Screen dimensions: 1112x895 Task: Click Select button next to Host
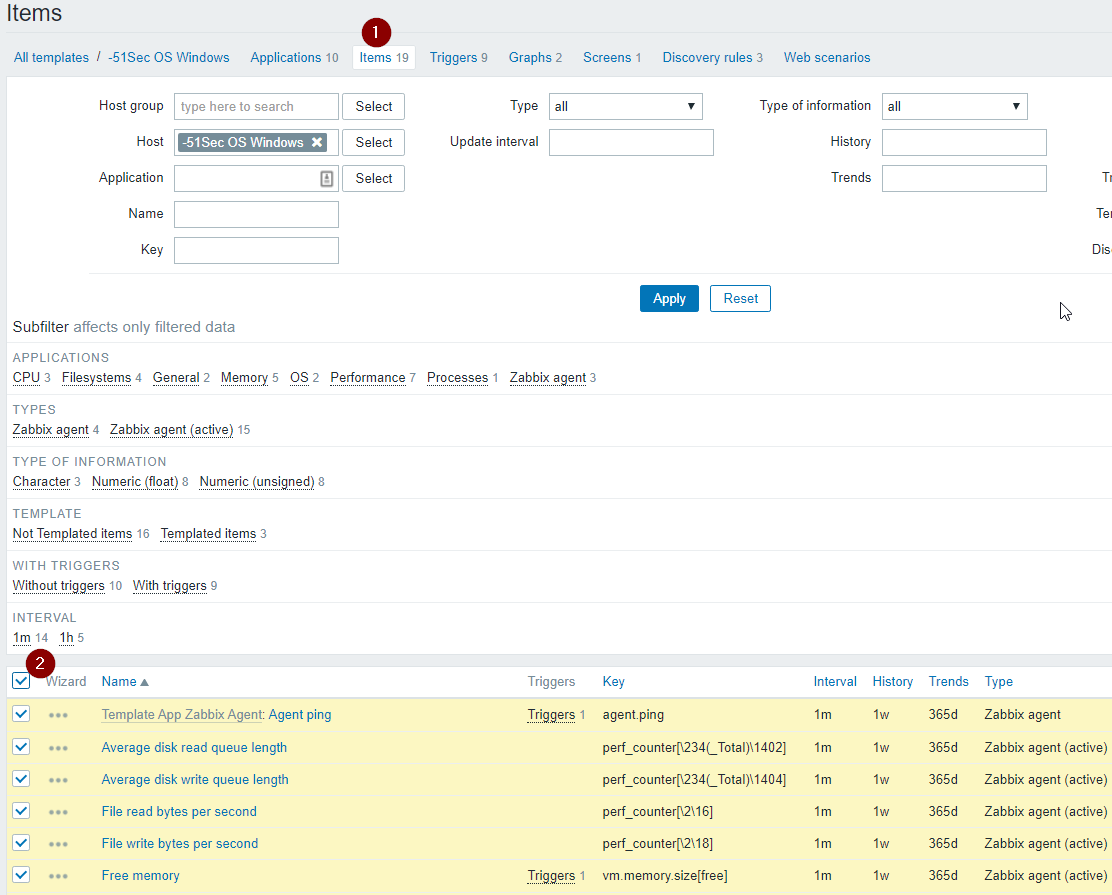pyautogui.click(x=374, y=143)
